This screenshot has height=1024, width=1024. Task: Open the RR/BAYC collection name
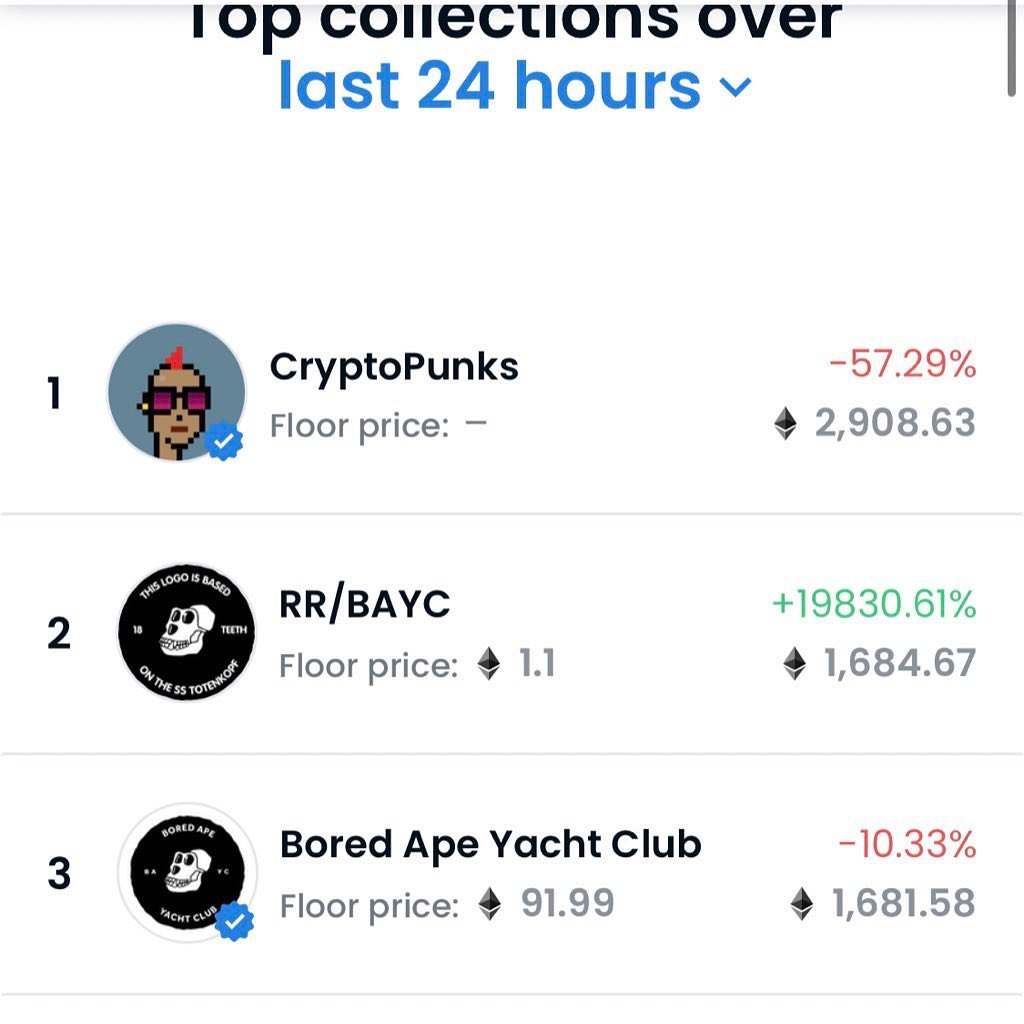[x=365, y=604]
